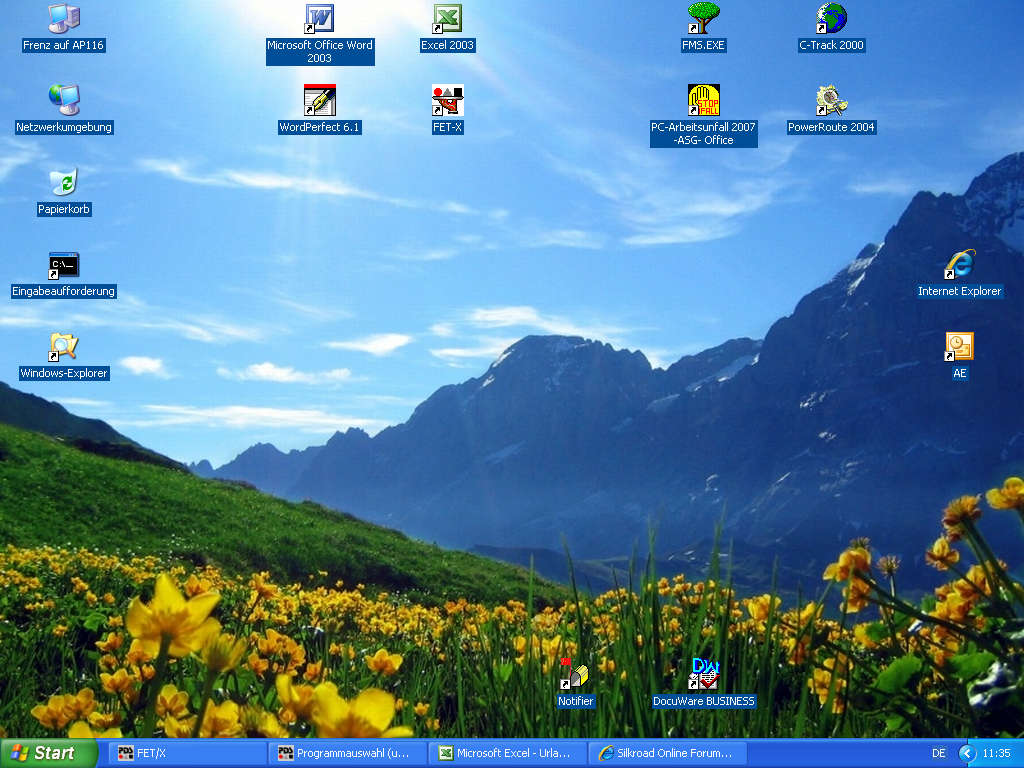Click the DE language indicator
The image size is (1024, 768).
pyautogui.click(x=939, y=753)
